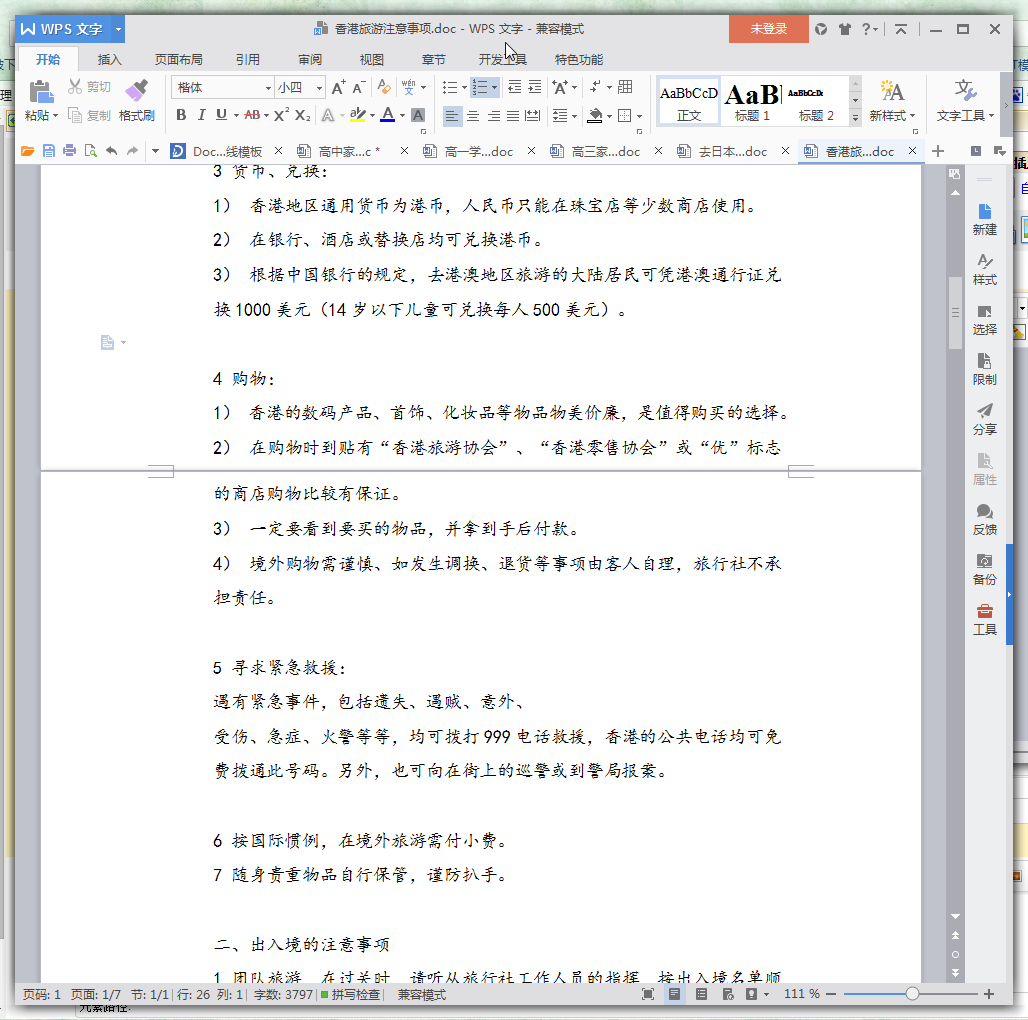
Task: Click the Cut (剪切) scissors button
Action: (x=90, y=87)
